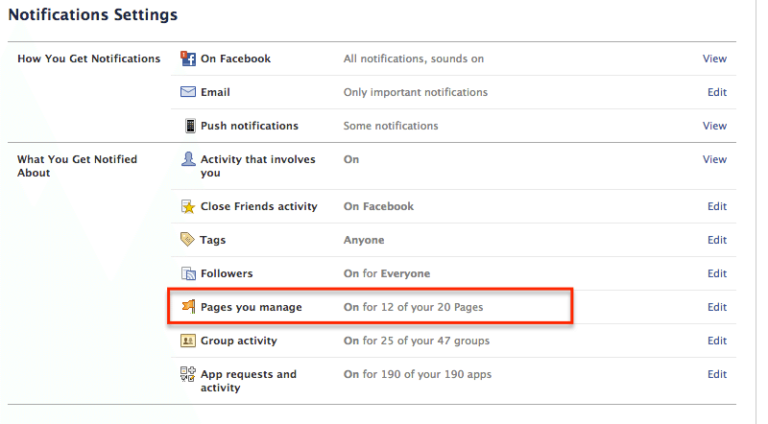The width and height of the screenshot is (768, 424).
Task: Click the tag icon beside Tags
Action: [x=188, y=239]
